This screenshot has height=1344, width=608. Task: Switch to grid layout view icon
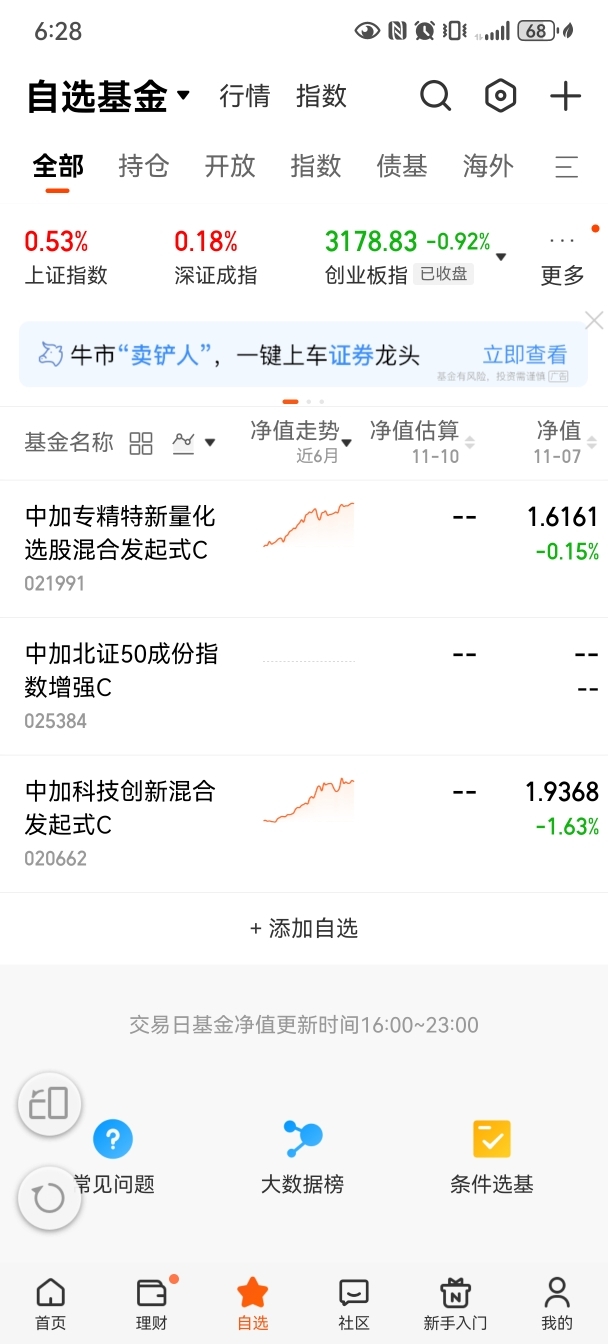coord(141,444)
